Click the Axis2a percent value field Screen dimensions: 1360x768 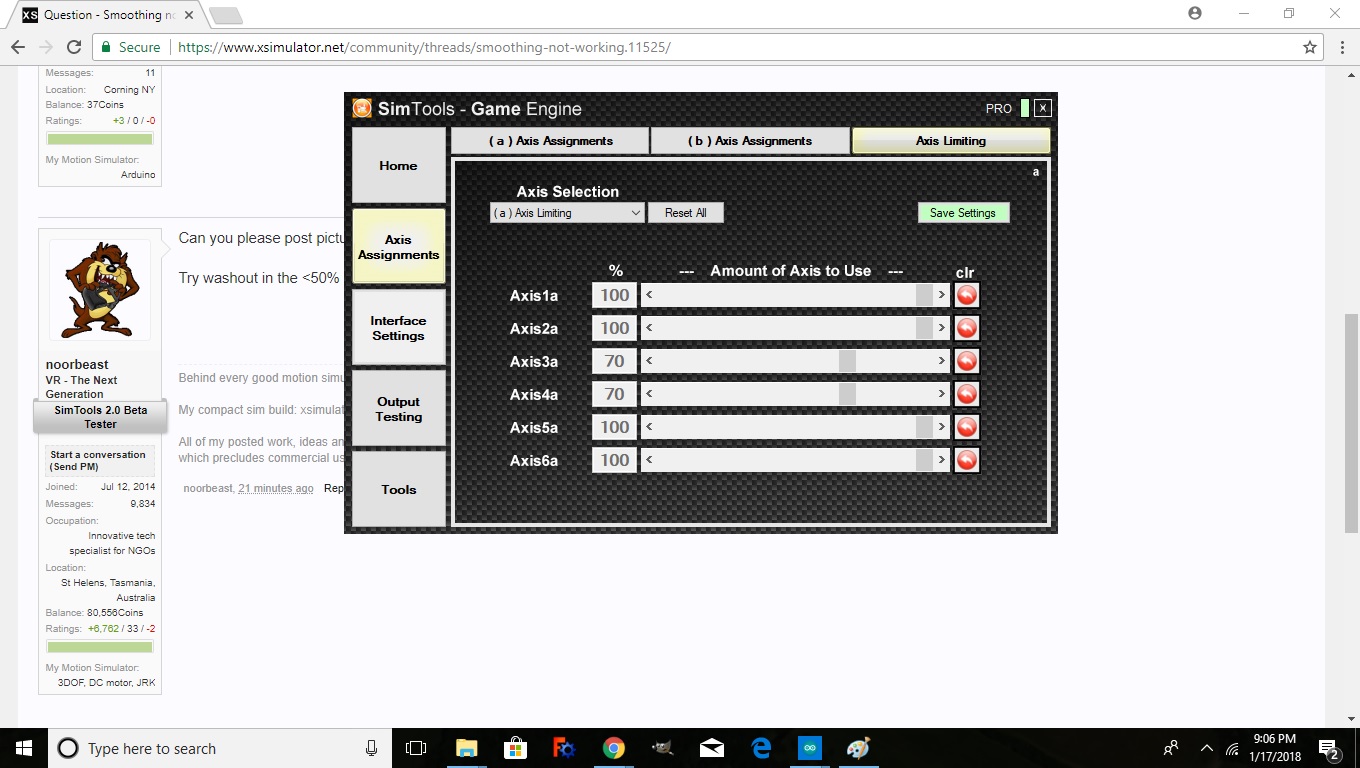point(614,328)
